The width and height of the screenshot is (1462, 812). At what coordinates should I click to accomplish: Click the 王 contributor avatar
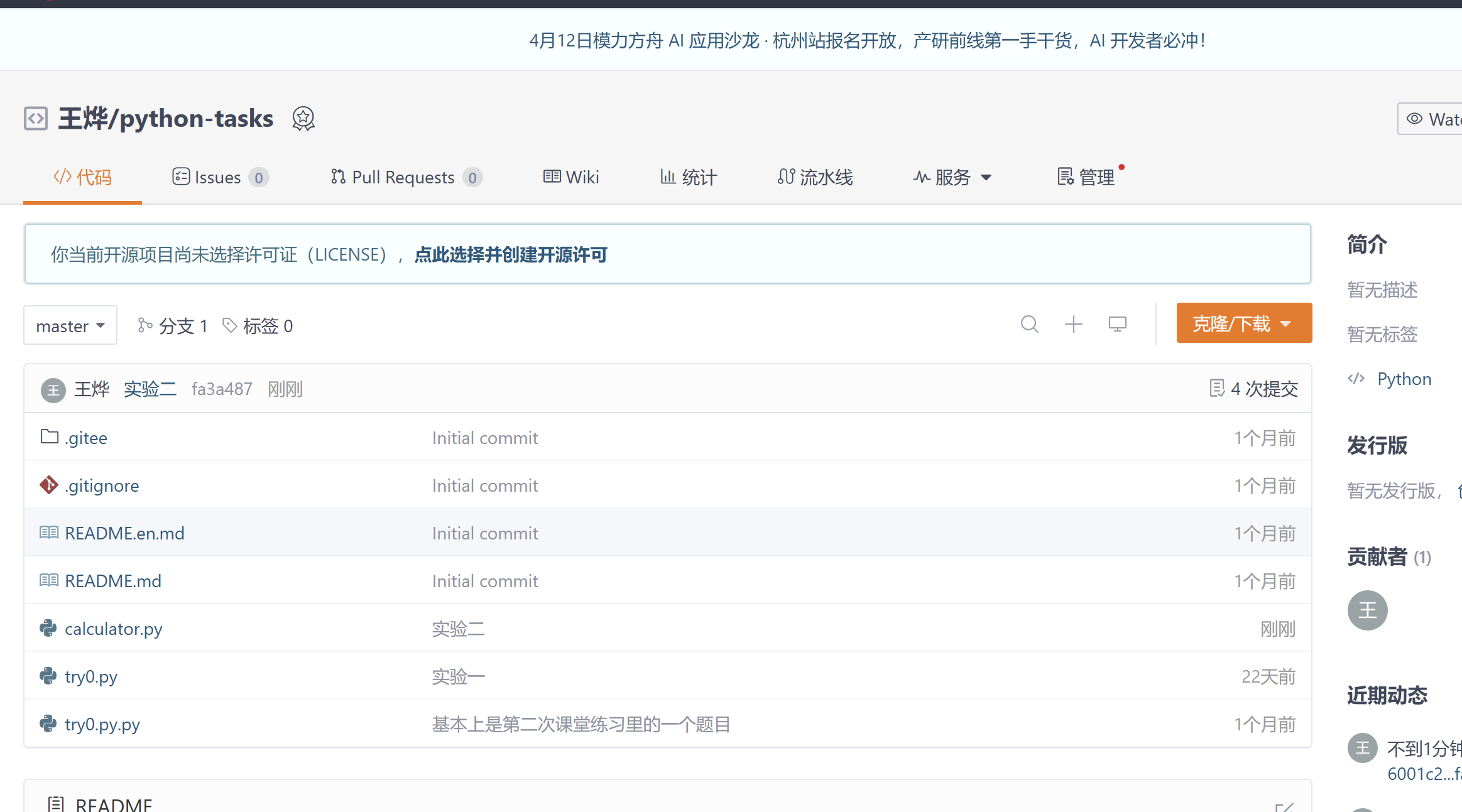point(1367,610)
